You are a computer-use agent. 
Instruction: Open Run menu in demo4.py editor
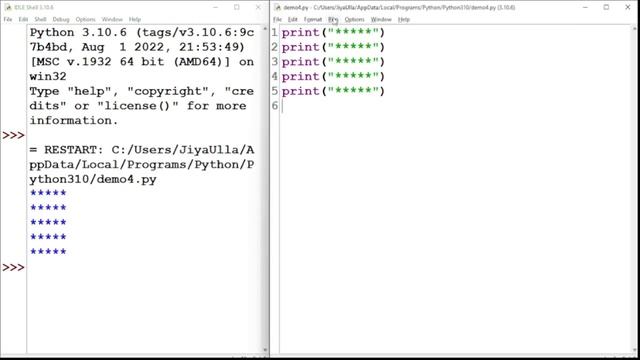(333, 19)
